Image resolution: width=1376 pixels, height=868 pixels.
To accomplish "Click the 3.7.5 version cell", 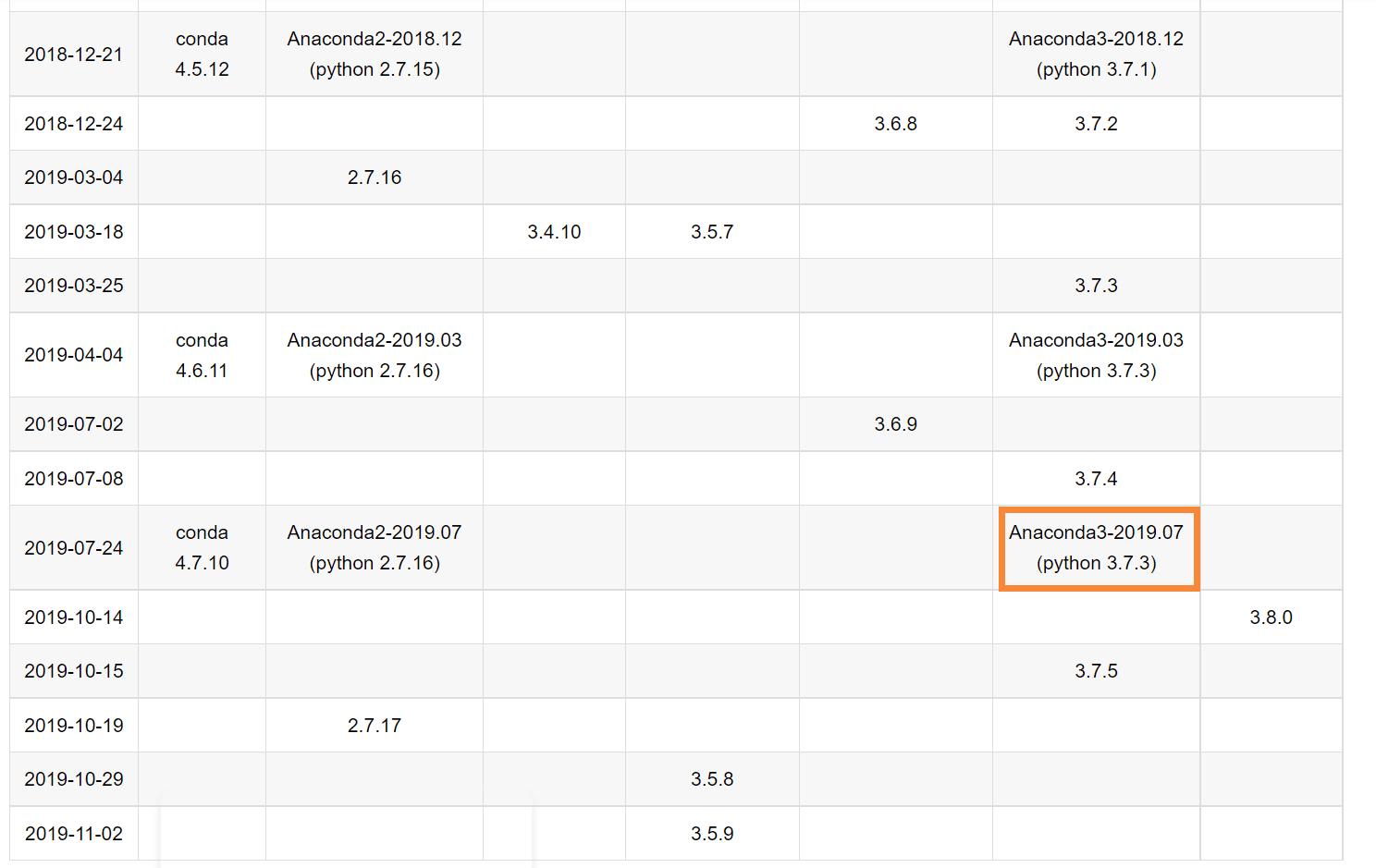I will [1096, 671].
